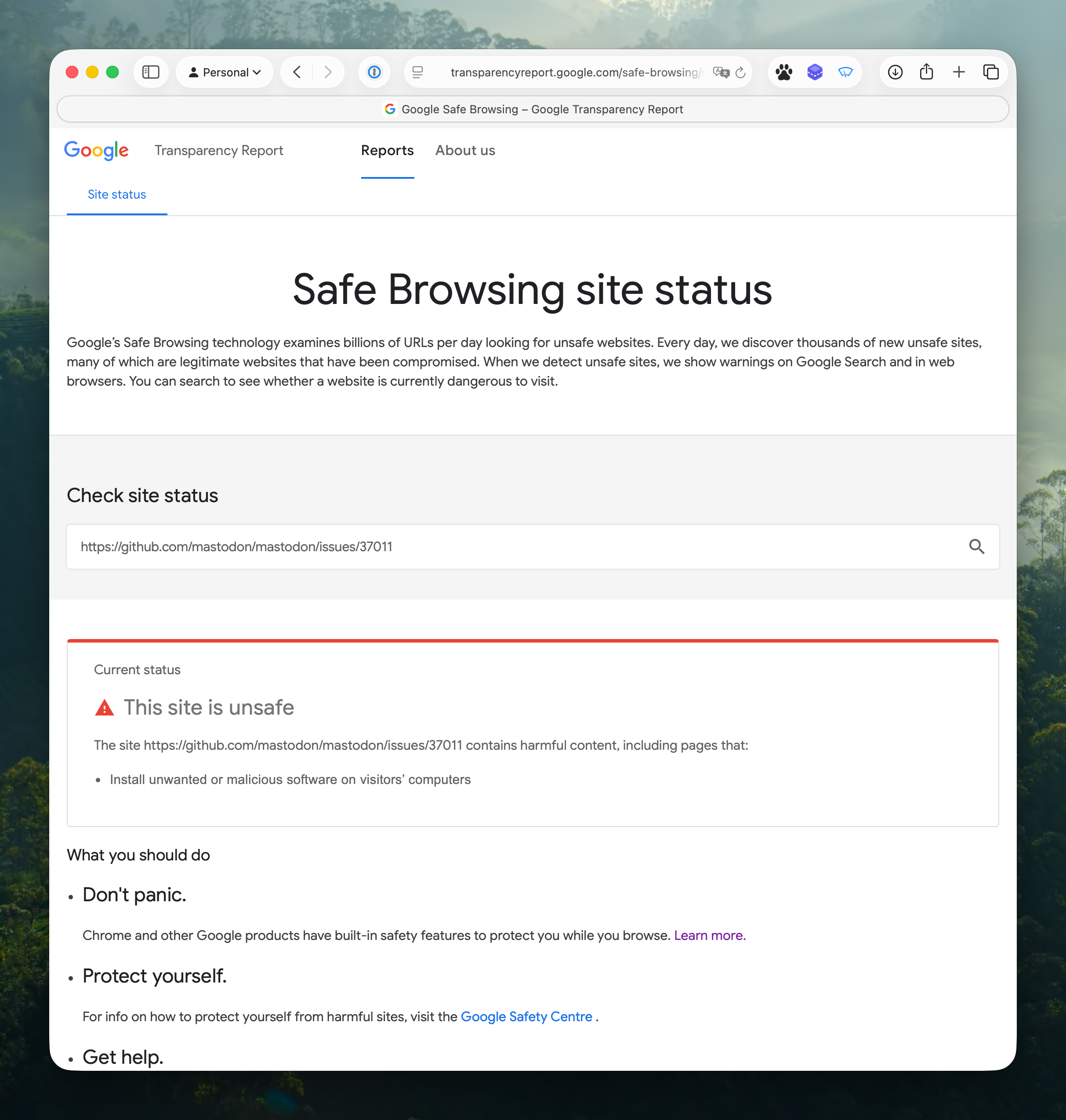Click the translate page icon
This screenshot has width=1066, height=1120.
point(721,72)
